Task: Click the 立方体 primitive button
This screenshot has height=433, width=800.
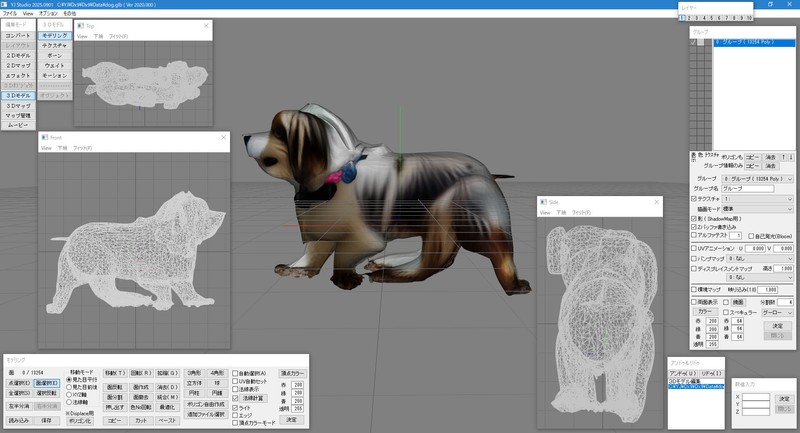Action: pyautogui.click(x=195, y=382)
